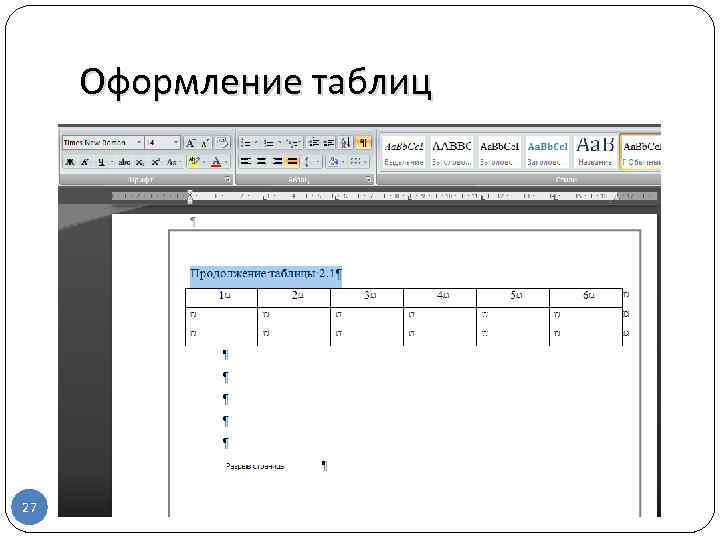Click the first line indent ruler marker
Viewport: 720px width, 540px height.
[190, 193]
